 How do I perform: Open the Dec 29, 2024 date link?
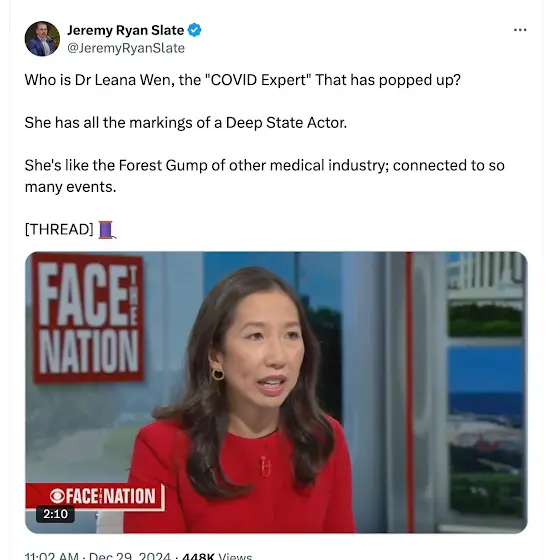coord(130,556)
